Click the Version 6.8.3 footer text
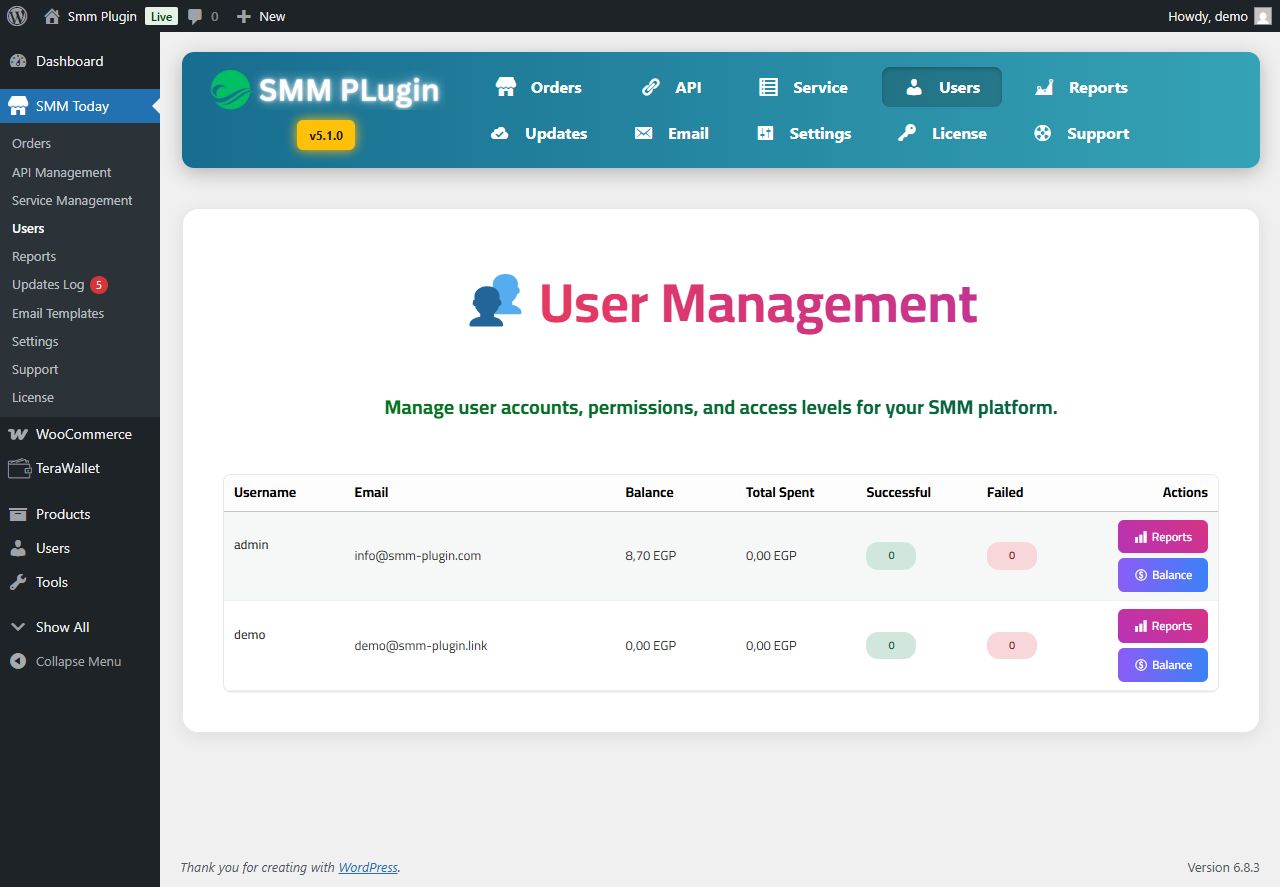Screen dimensions: 1280x887 (x=1223, y=867)
